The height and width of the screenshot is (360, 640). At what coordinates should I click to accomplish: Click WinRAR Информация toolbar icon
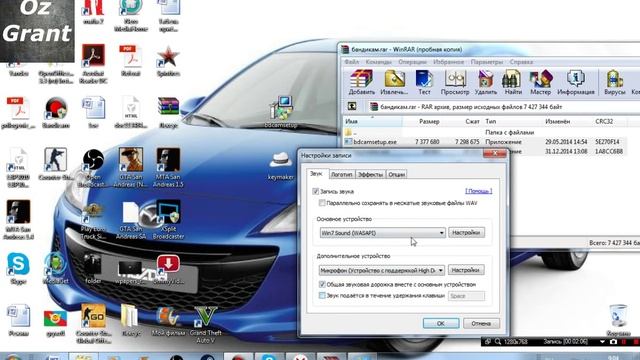pos(576,82)
